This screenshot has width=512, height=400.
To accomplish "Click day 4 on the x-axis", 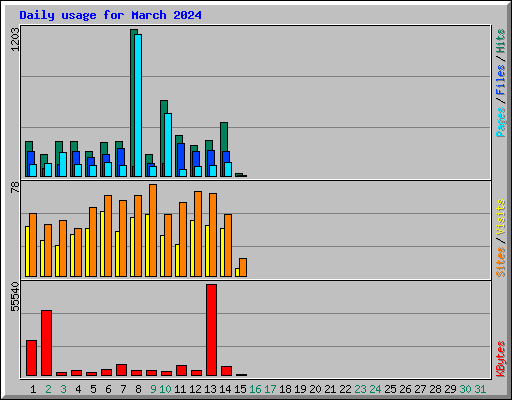I will [78, 389].
